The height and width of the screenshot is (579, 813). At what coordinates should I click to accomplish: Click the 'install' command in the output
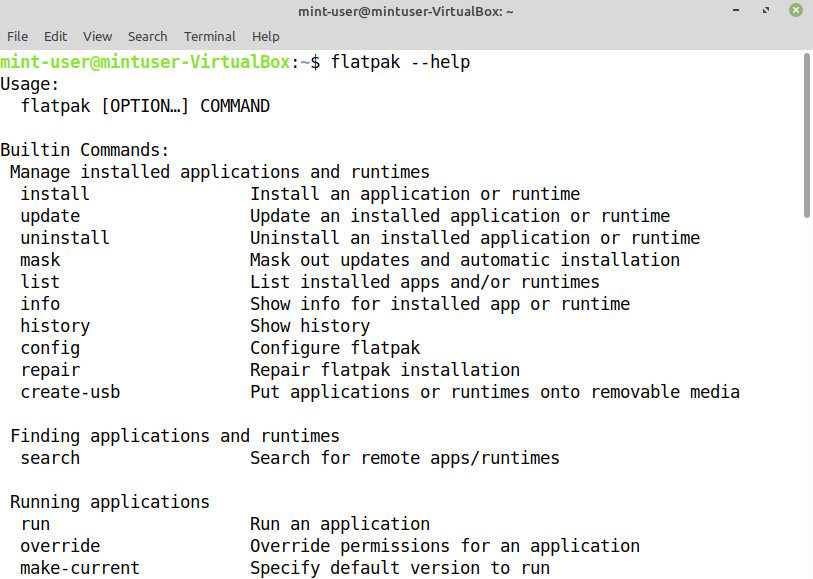[x=55, y=194]
